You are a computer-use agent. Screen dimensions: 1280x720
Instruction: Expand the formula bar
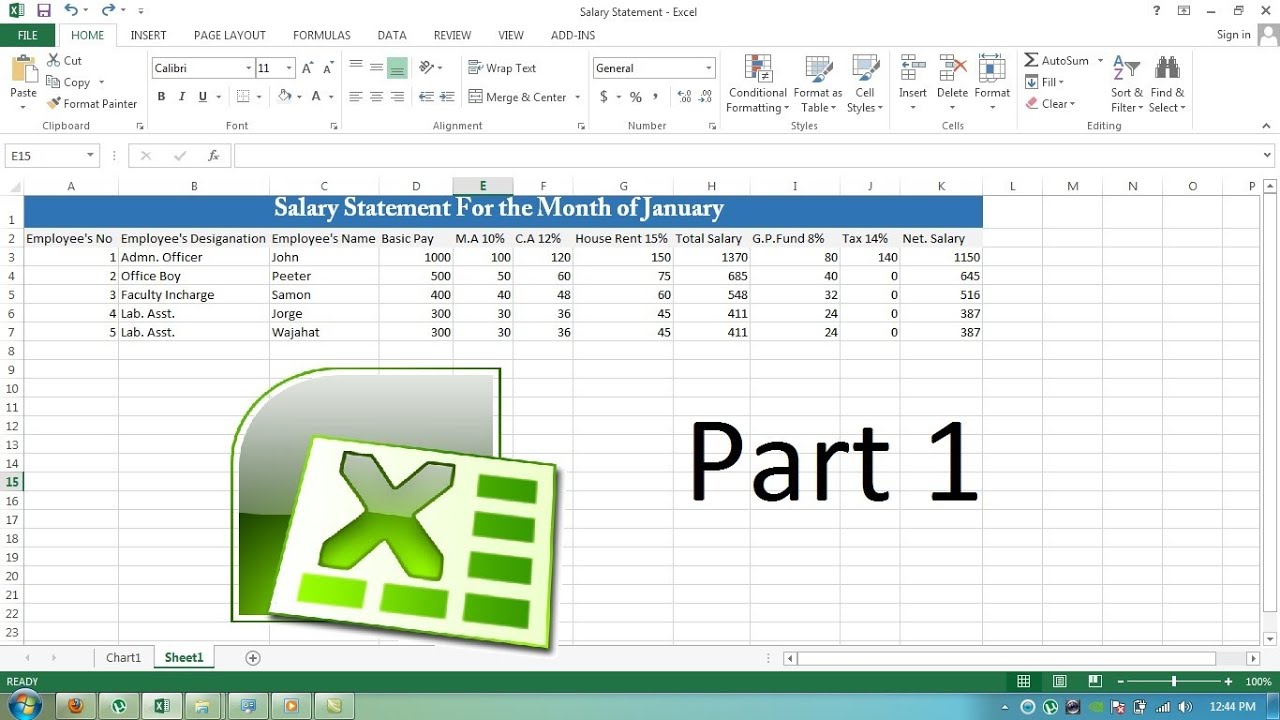click(1268, 156)
